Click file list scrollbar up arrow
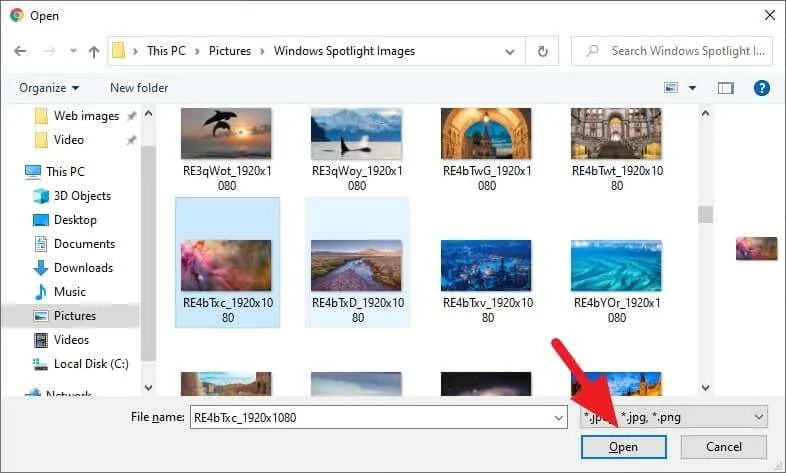Image resolution: width=786 pixels, height=473 pixels. [705, 114]
